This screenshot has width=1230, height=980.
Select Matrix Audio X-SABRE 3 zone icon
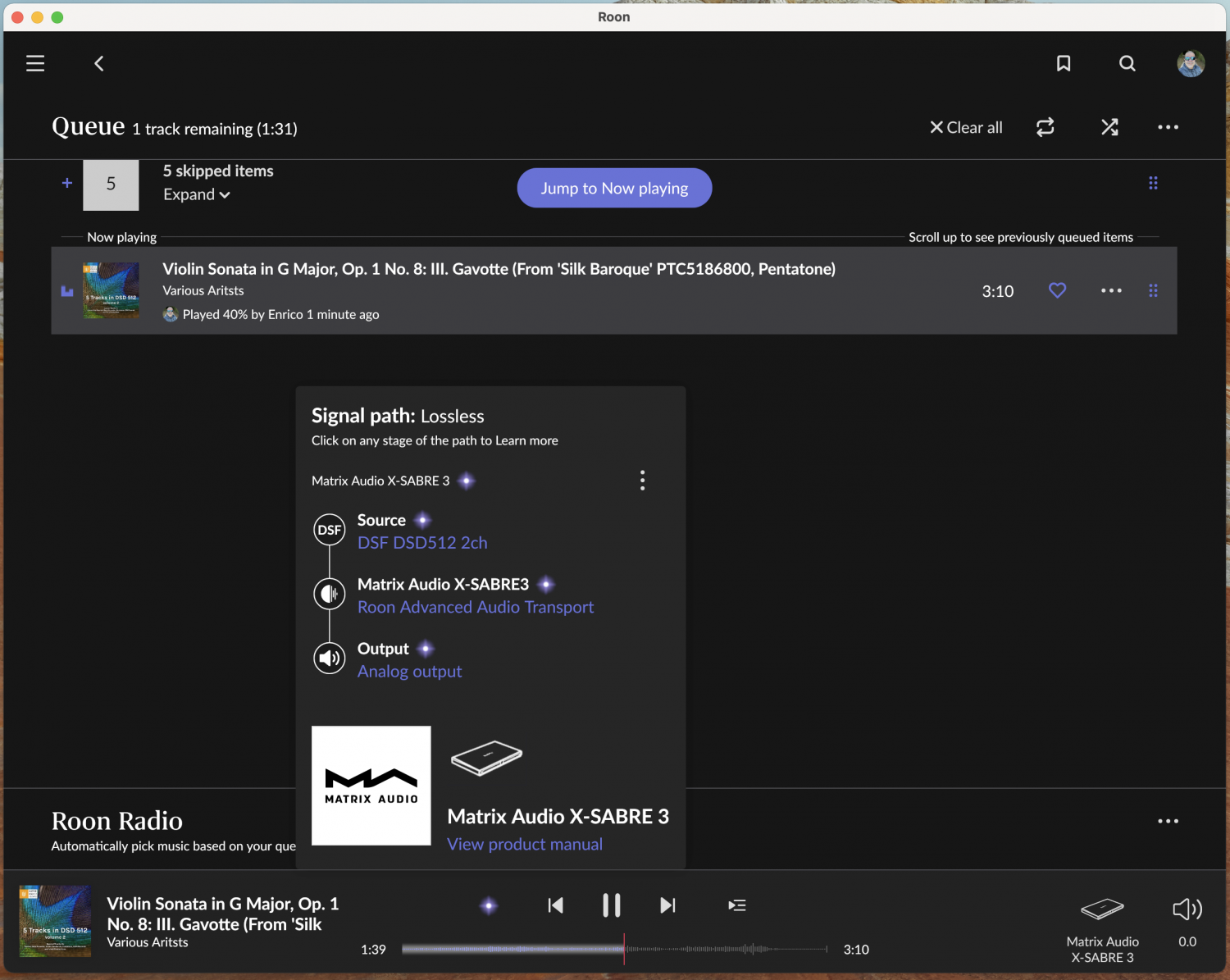[1102, 909]
